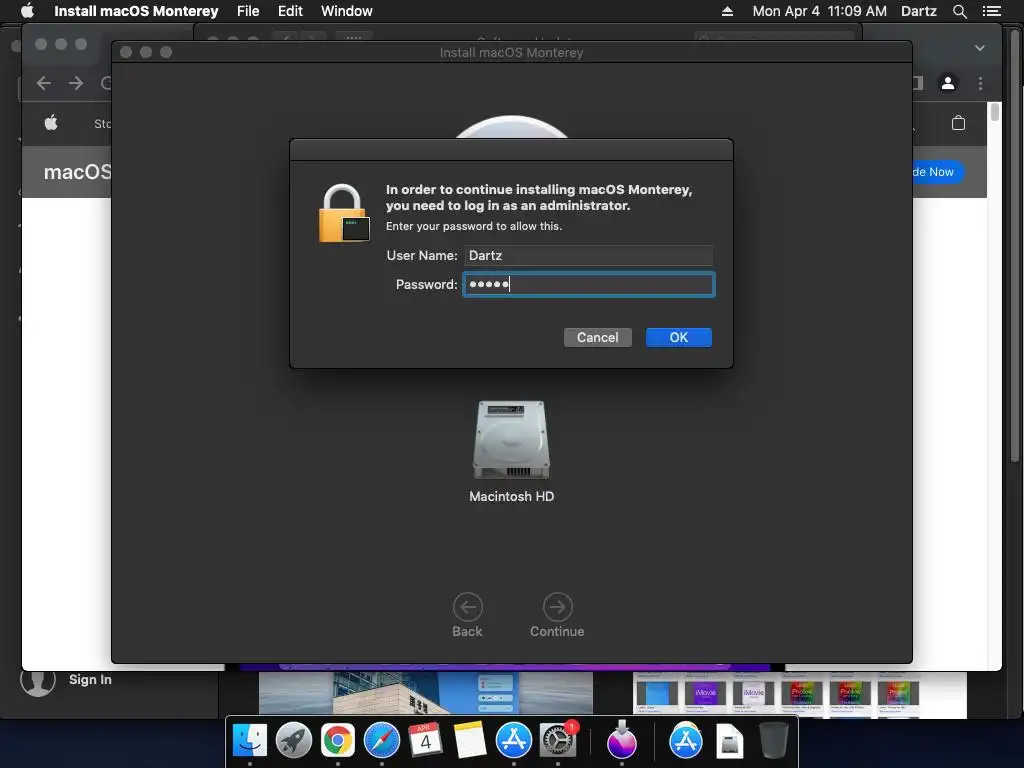Click the Install macOS Monterey Dock icon
Viewport: 1024px width, 768px height.
622,741
